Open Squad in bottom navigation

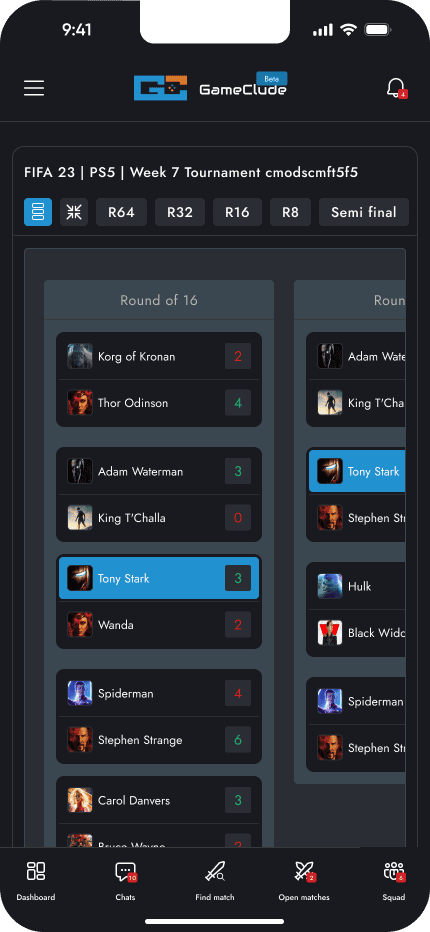click(394, 882)
